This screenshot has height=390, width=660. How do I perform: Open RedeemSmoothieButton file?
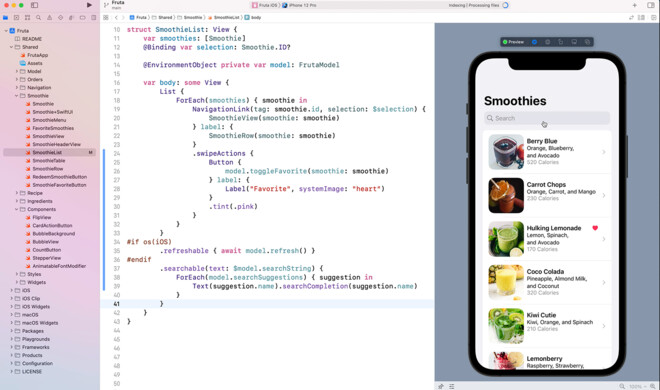[56, 177]
